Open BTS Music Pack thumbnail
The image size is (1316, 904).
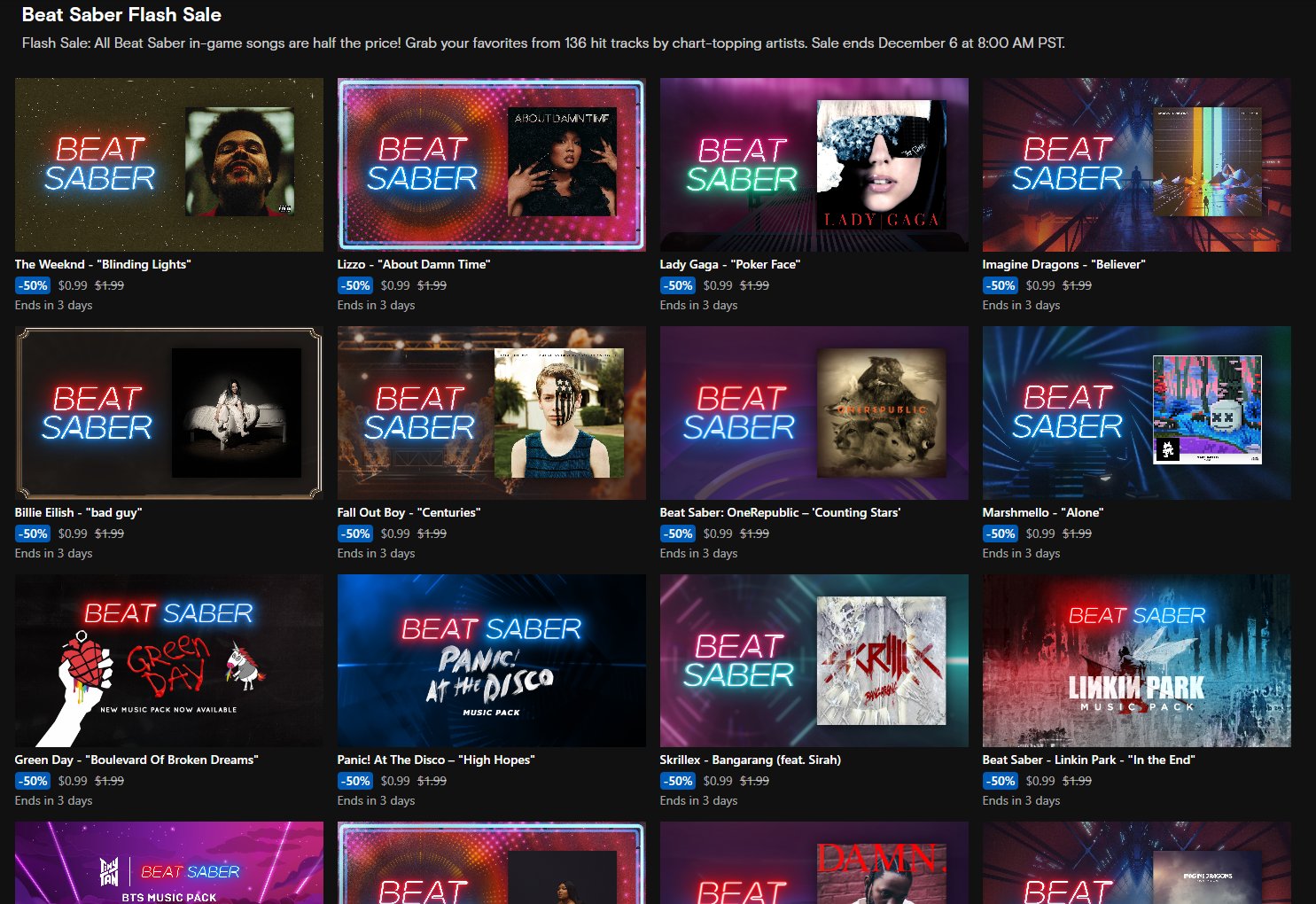tap(169, 863)
